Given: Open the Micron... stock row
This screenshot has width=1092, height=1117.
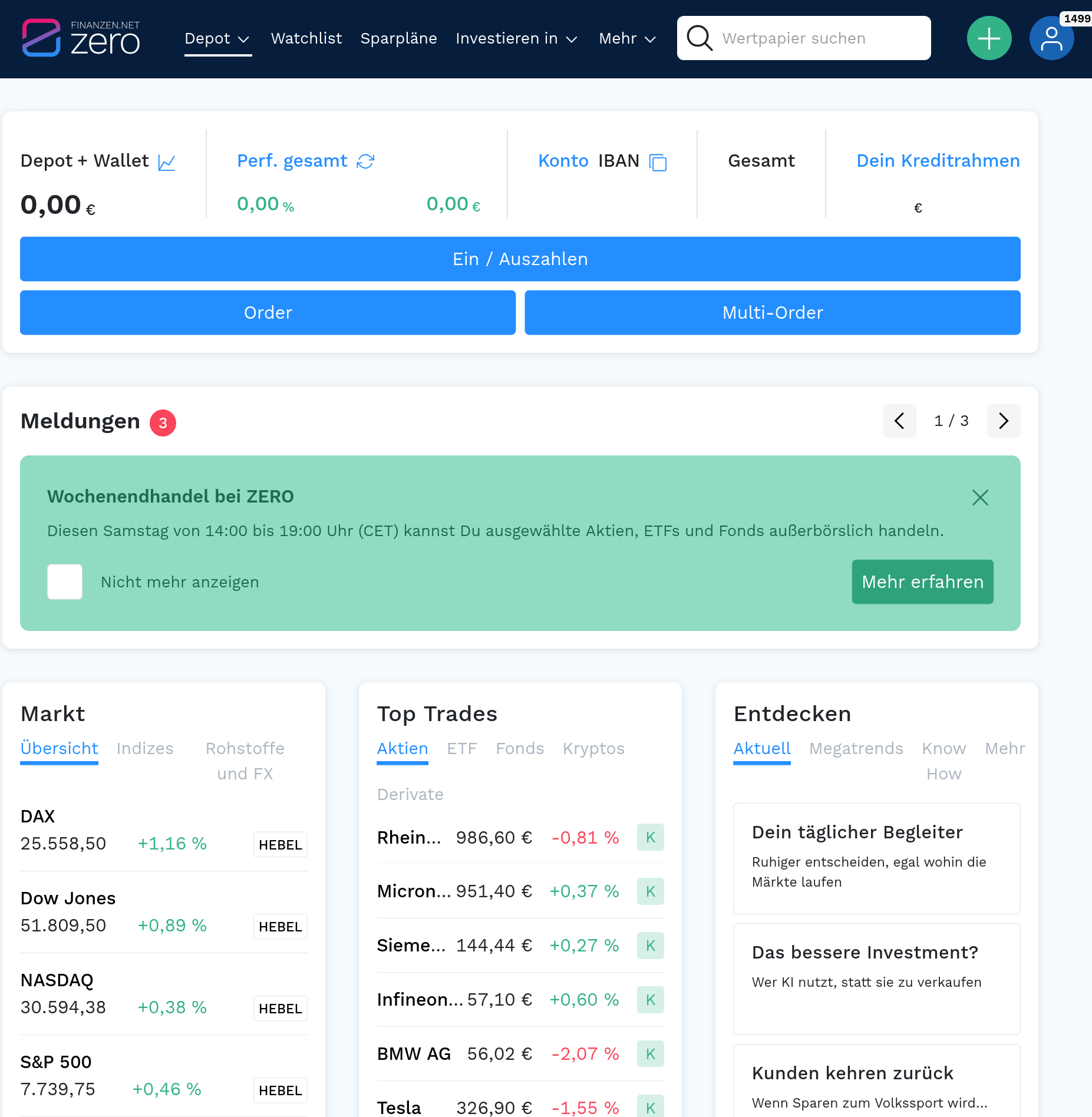Looking at the screenshot, I should (520, 891).
